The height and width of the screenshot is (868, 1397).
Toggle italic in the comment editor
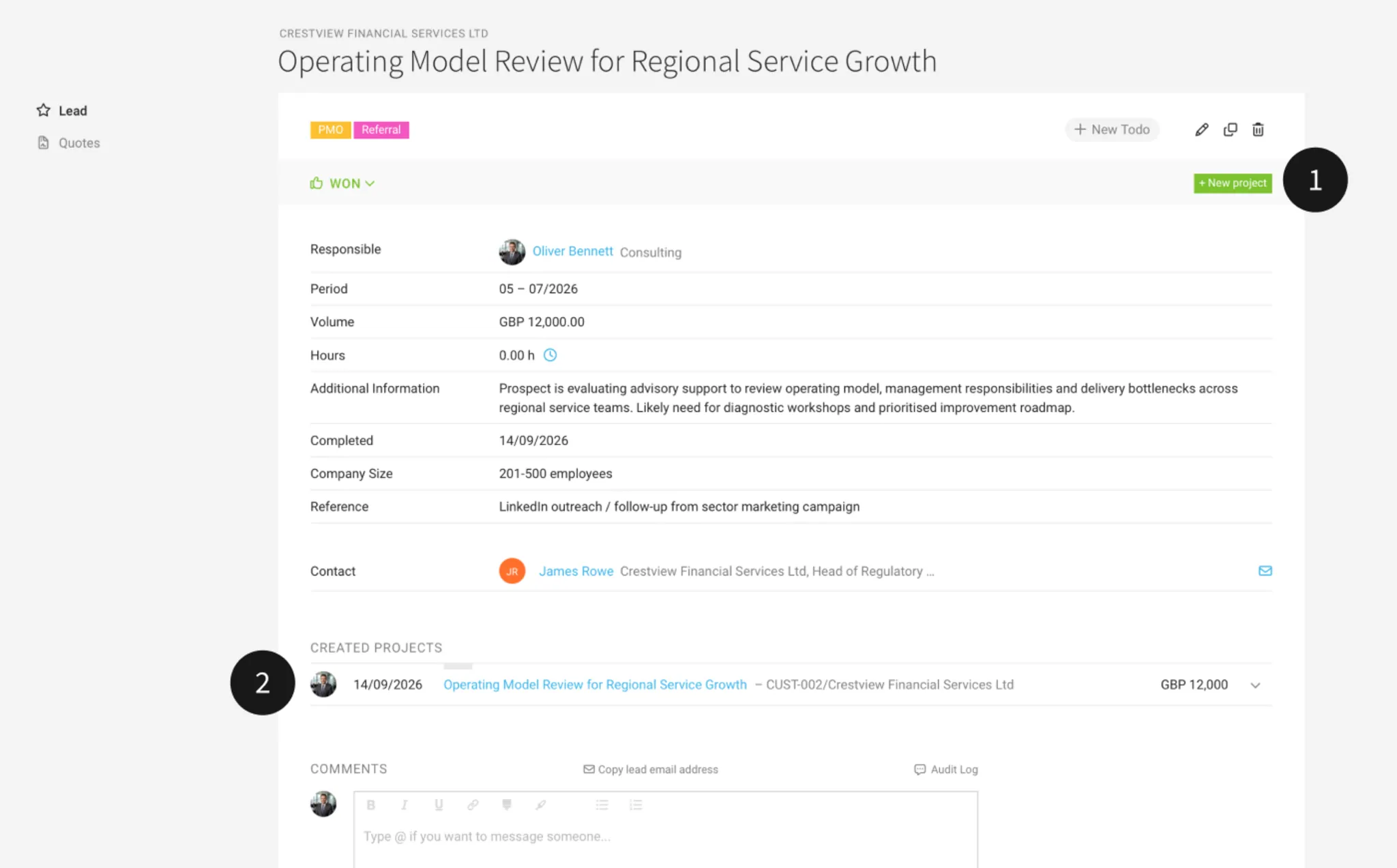click(405, 805)
